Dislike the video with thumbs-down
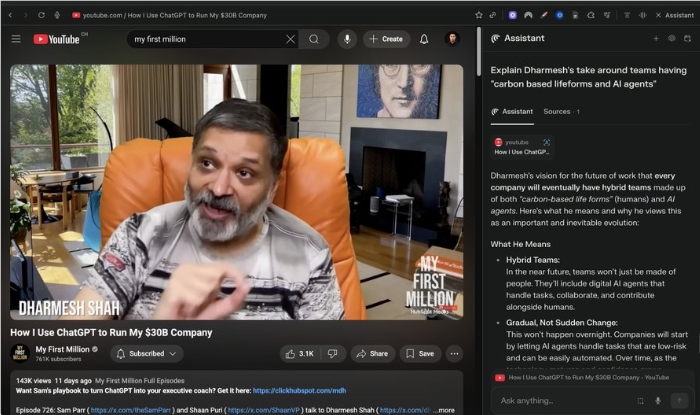This screenshot has width=700, height=415. coord(334,353)
